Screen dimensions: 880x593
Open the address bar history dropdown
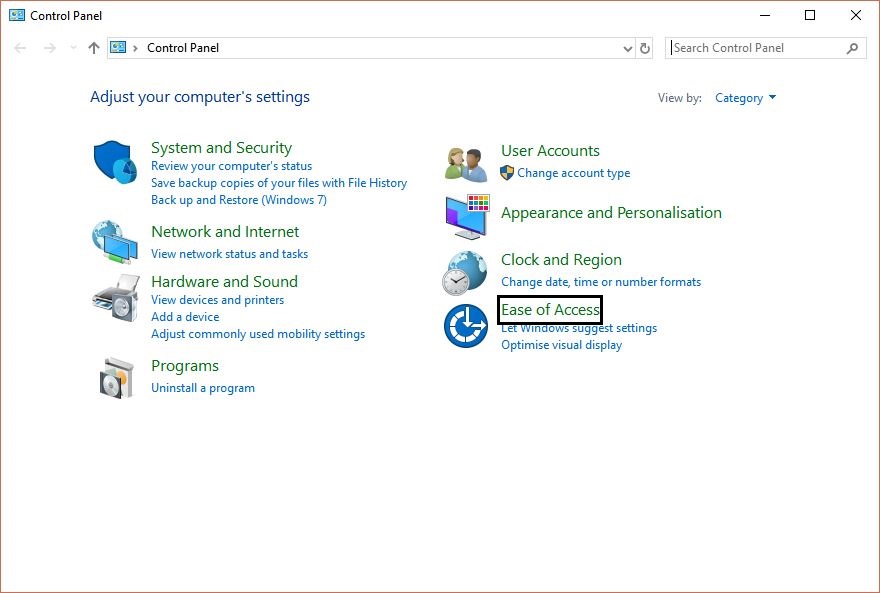point(627,47)
